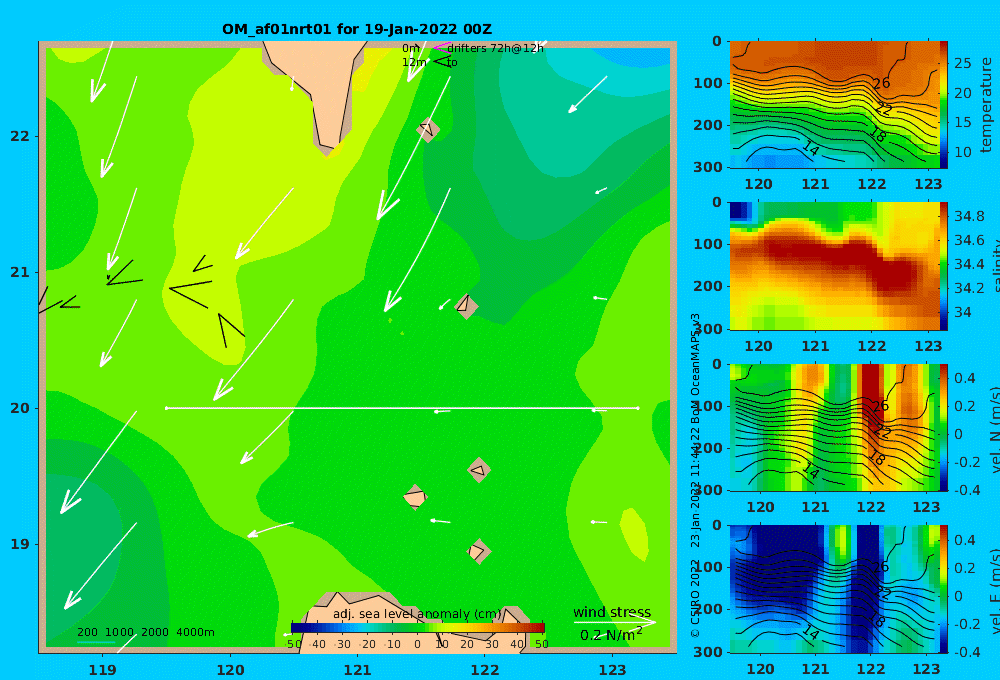Click latitude tick label 21 on the map

(20, 272)
